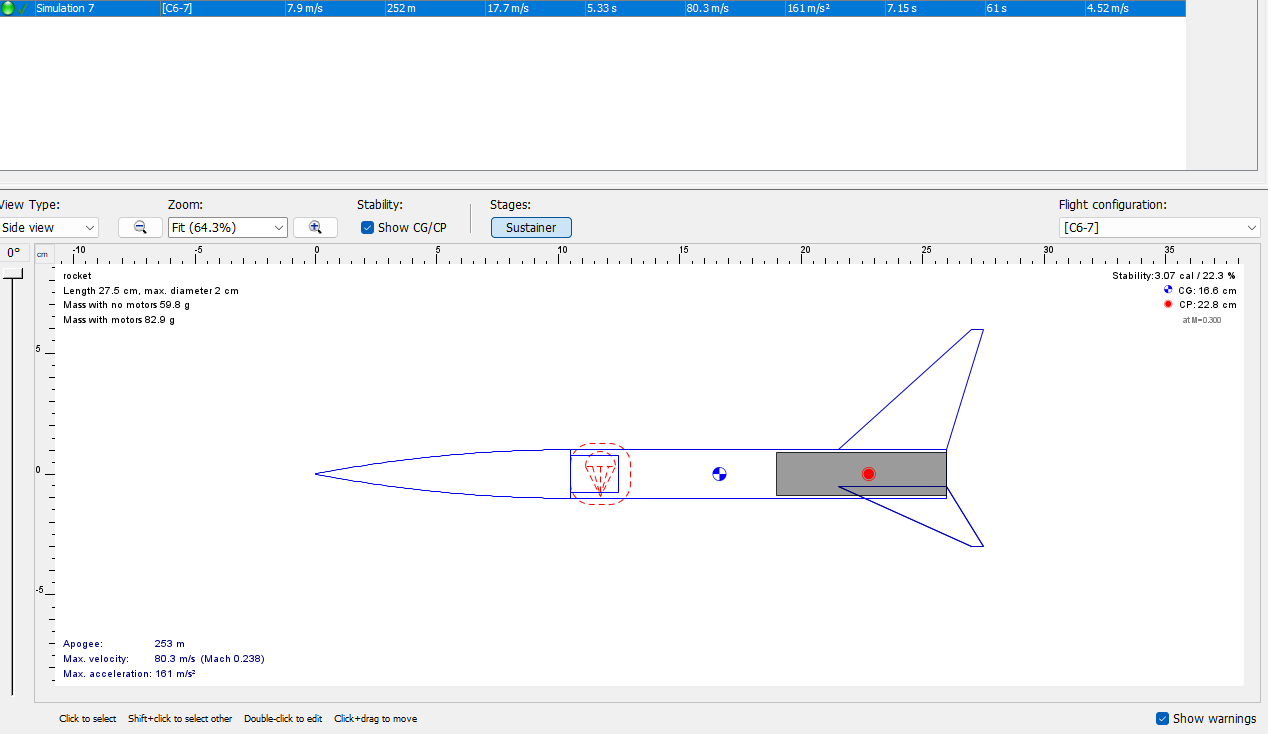Open the View Type dropdown
1268x734 pixels.
[48, 227]
